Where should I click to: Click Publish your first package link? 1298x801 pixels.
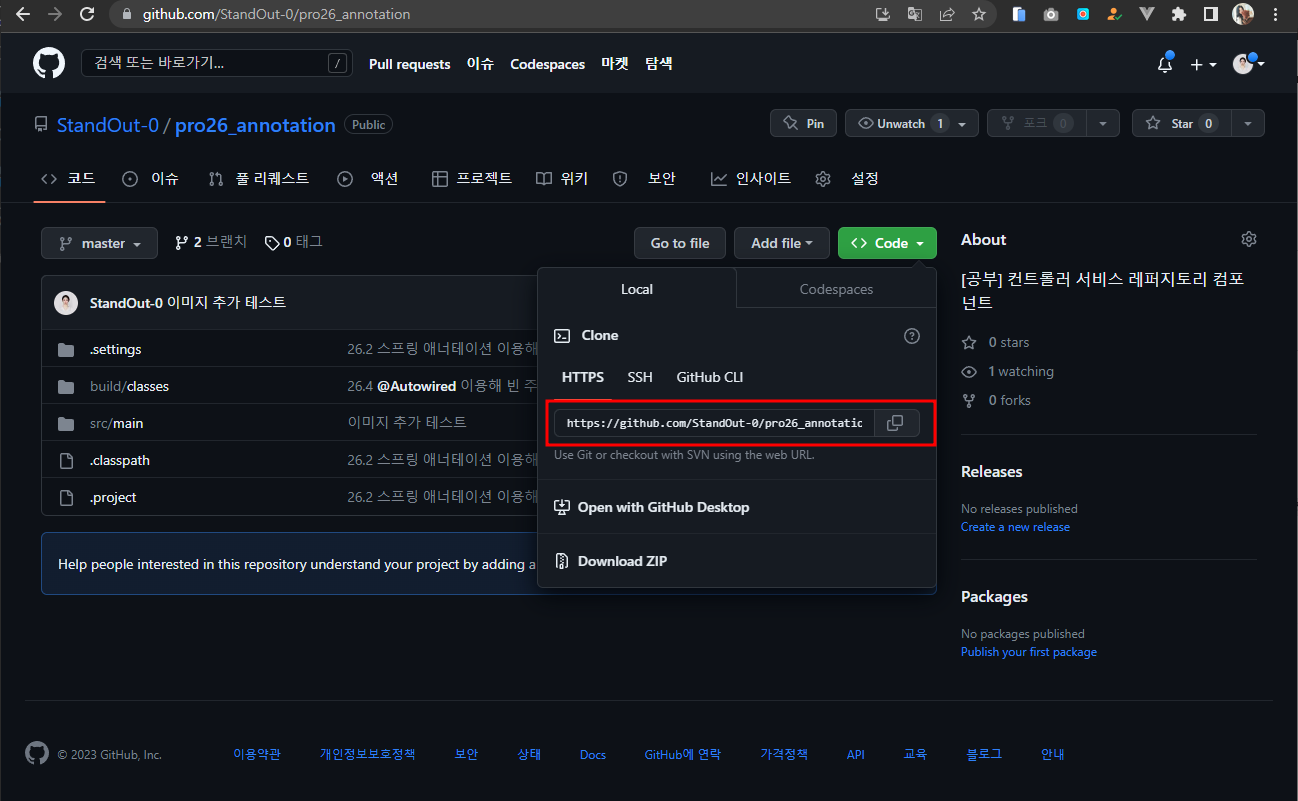(1029, 652)
